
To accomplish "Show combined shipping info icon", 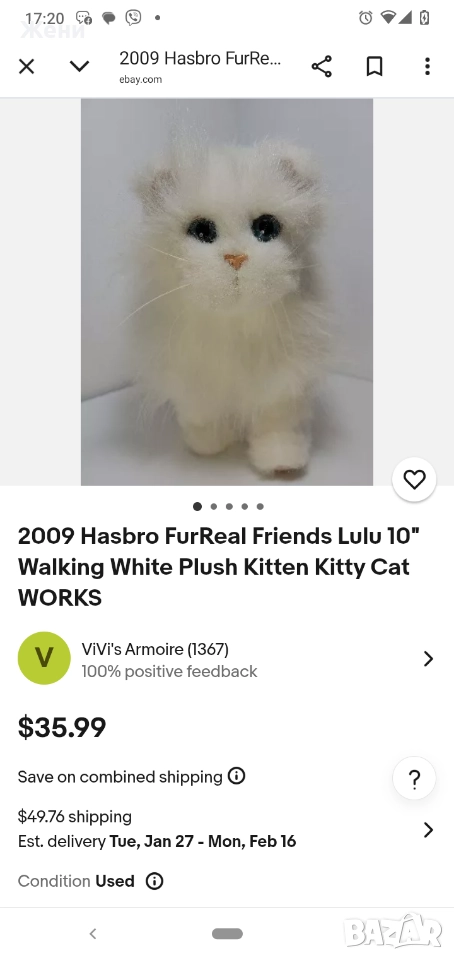I will click(236, 776).
